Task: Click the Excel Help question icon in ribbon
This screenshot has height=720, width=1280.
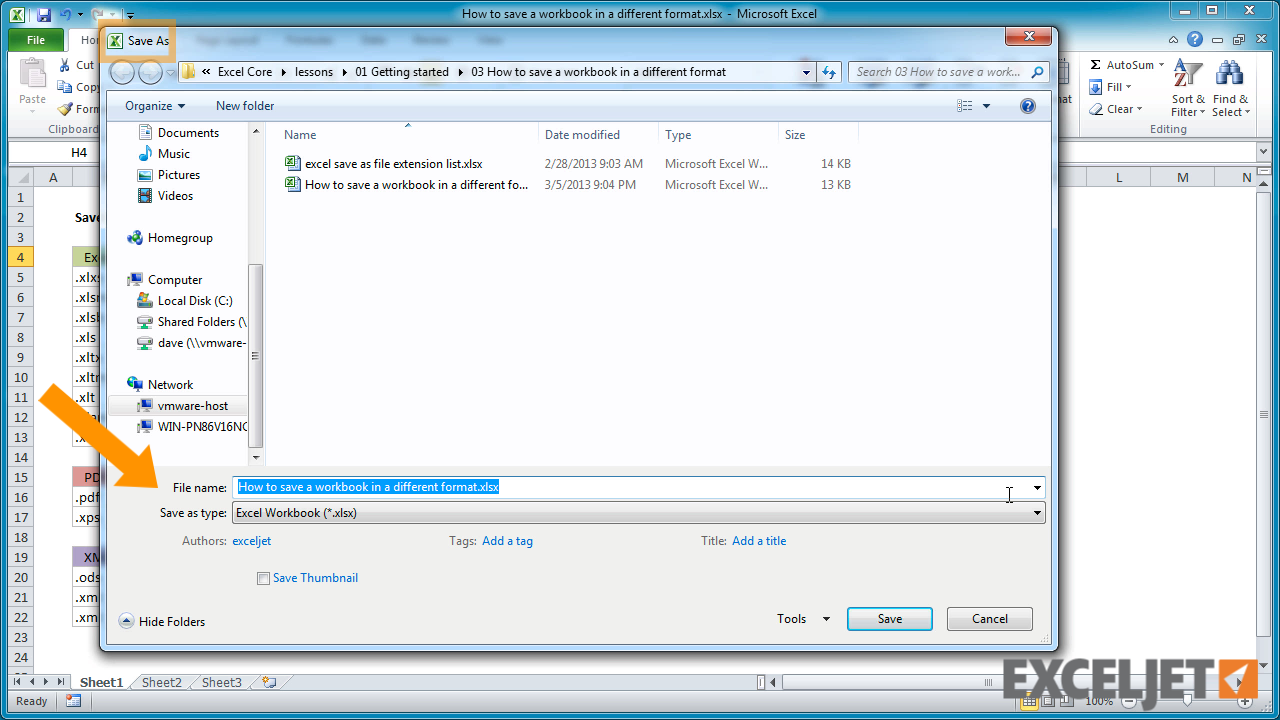Action: click(x=1195, y=40)
